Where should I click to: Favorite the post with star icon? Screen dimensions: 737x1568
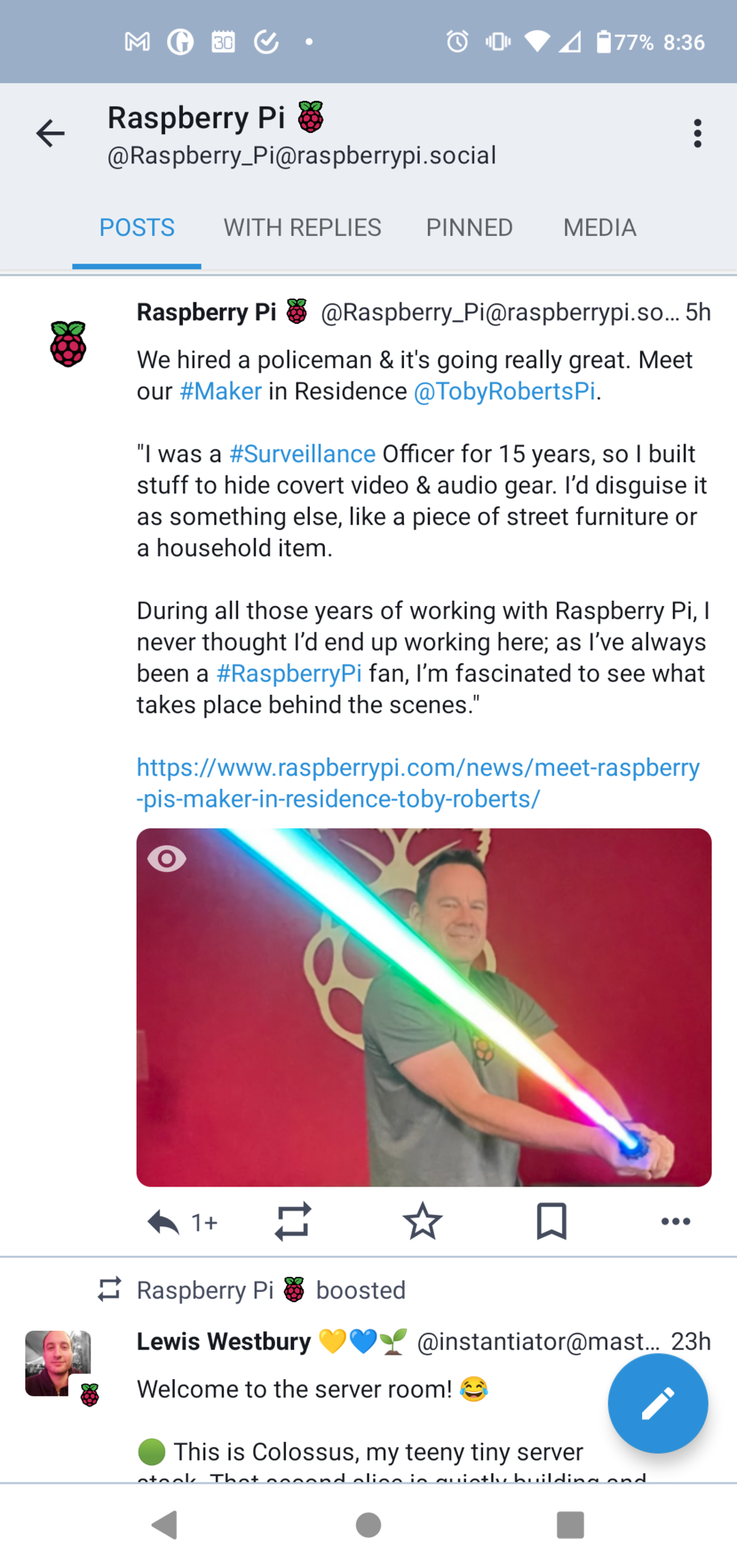[x=423, y=1222]
